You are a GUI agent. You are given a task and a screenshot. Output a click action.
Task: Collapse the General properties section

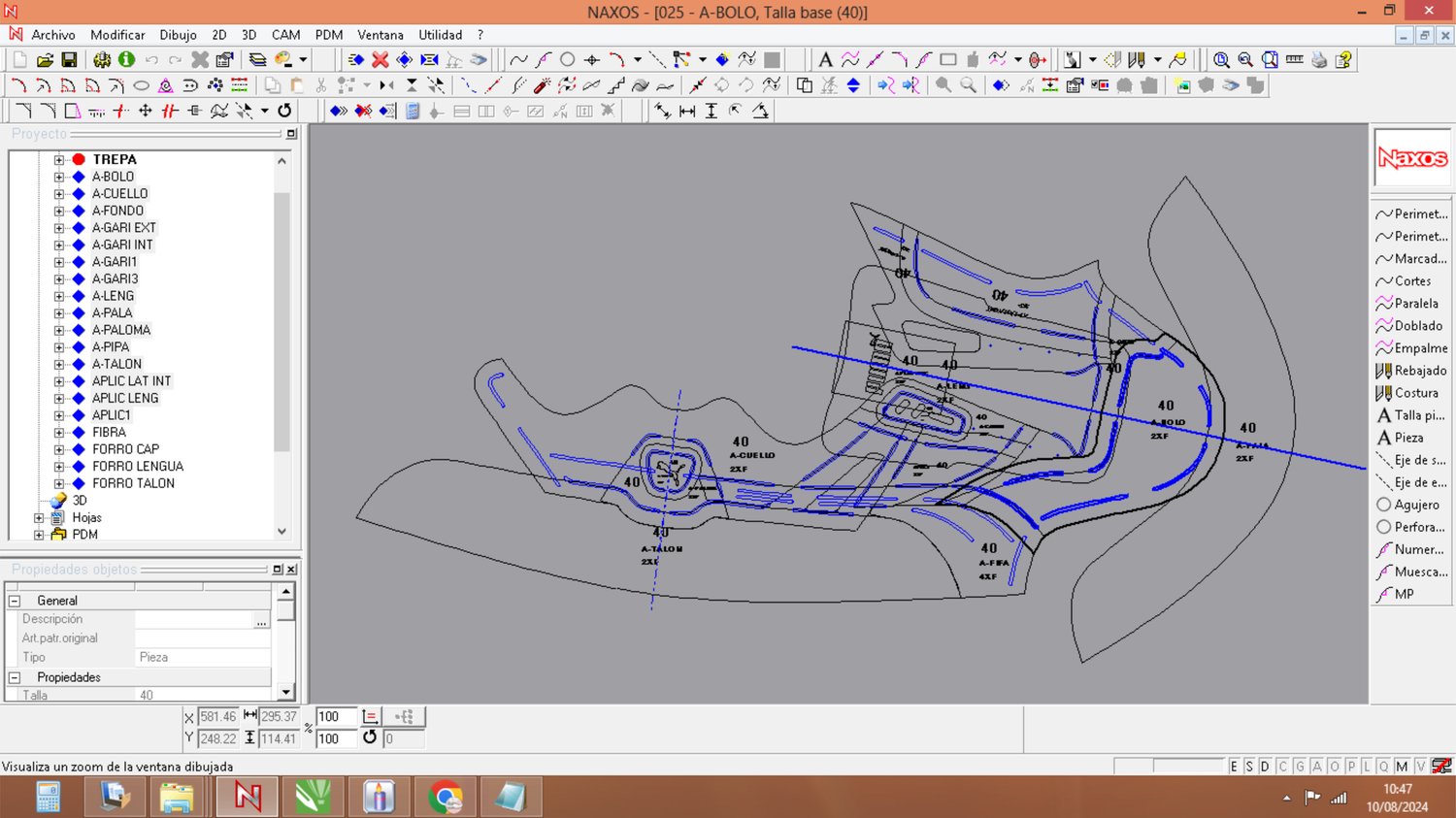[15, 601]
